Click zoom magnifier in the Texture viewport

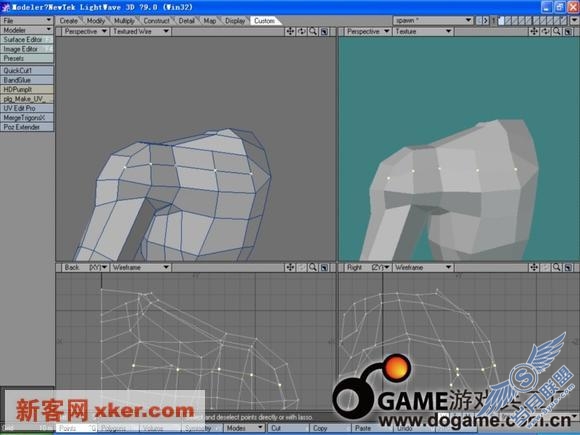coord(557,31)
